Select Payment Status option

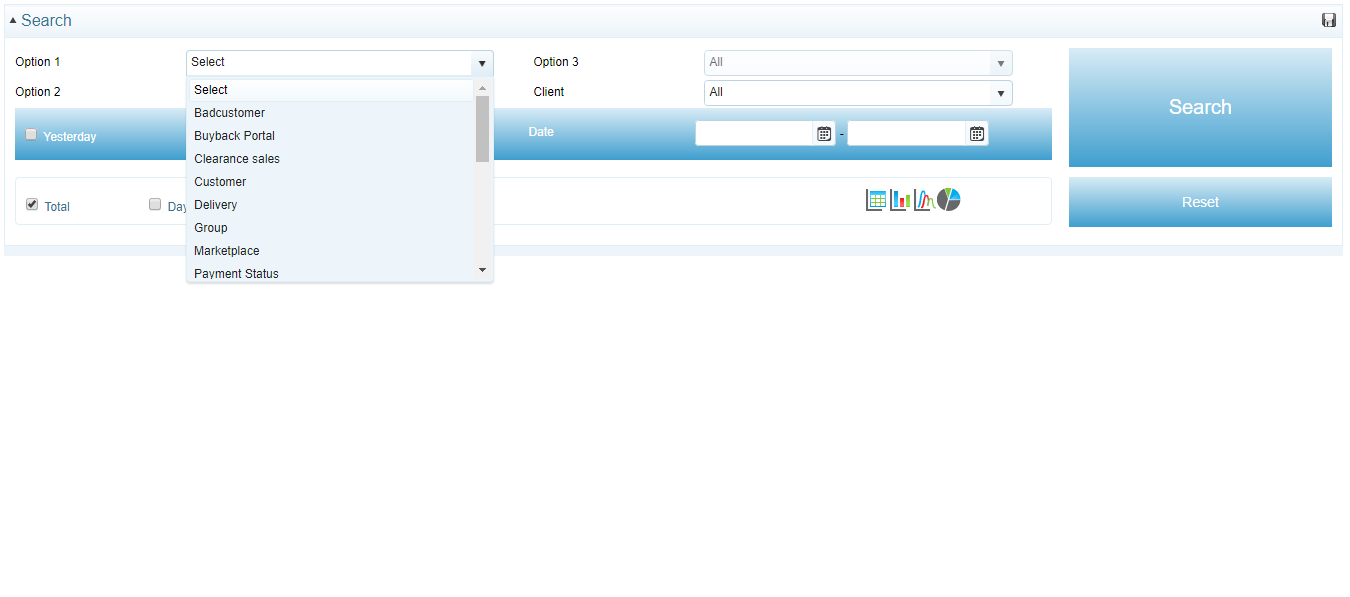coord(331,272)
